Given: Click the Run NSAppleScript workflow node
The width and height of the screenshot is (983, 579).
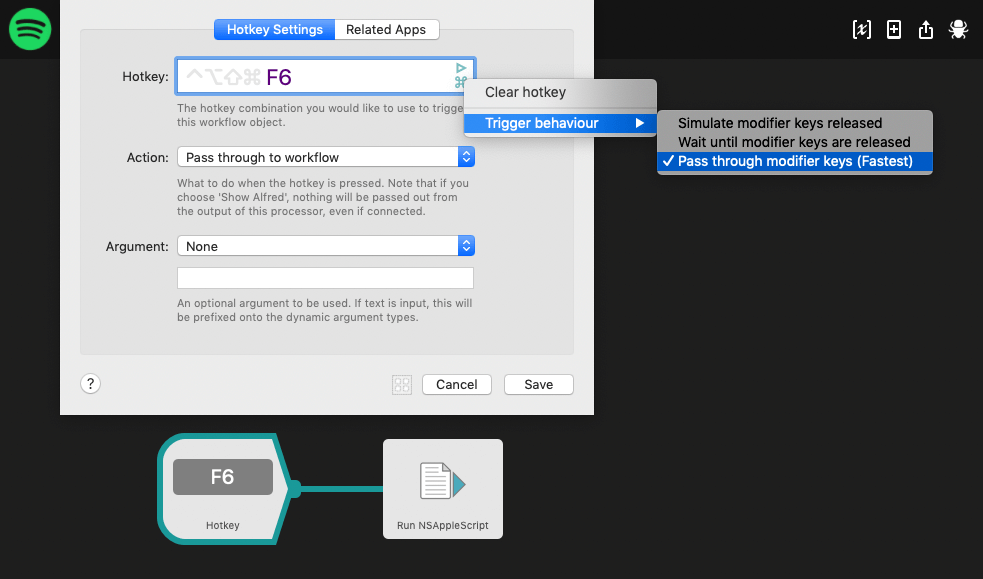Looking at the screenshot, I should (x=442, y=488).
